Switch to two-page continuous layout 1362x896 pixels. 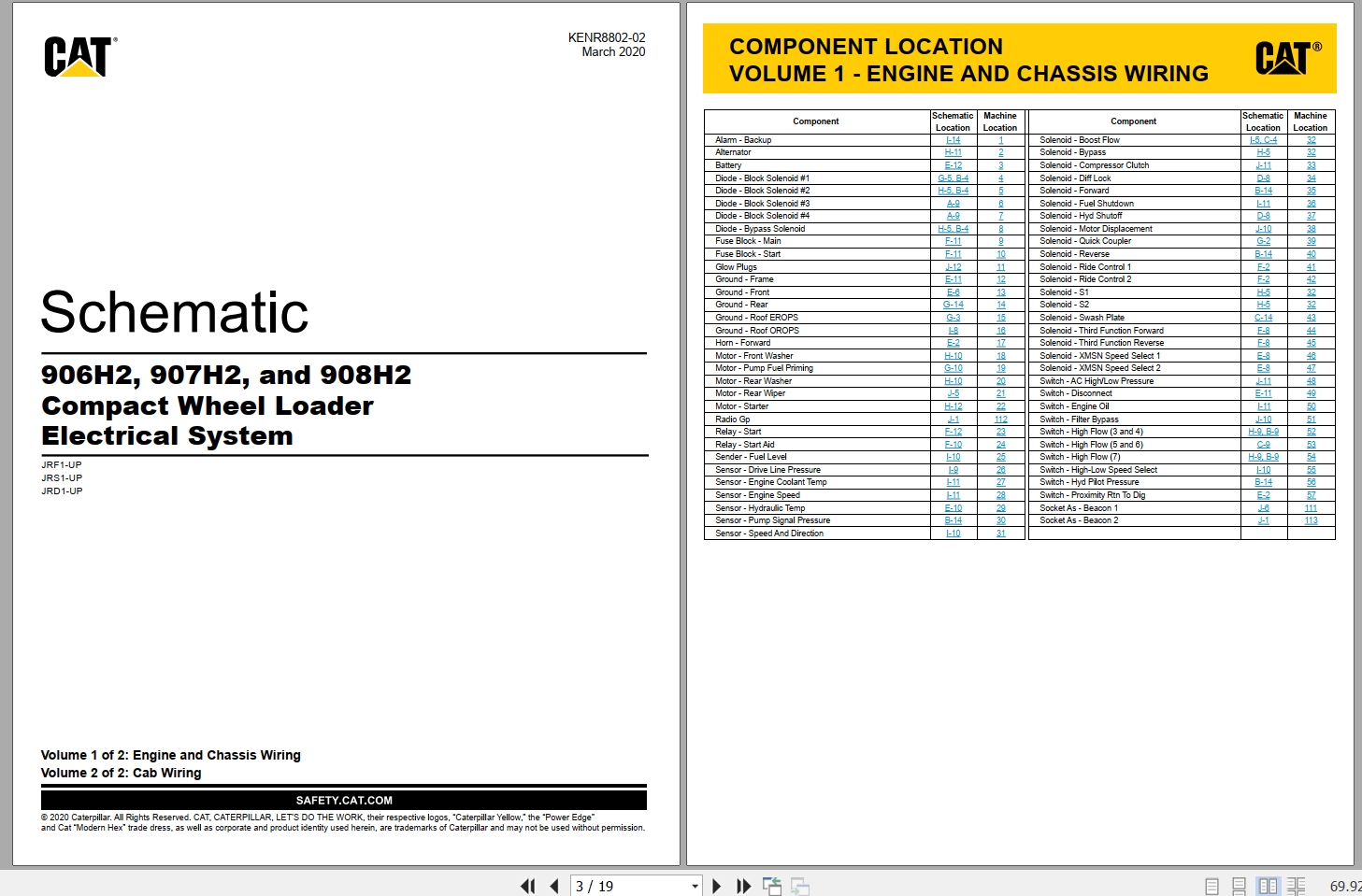click(x=1296, y=886)
